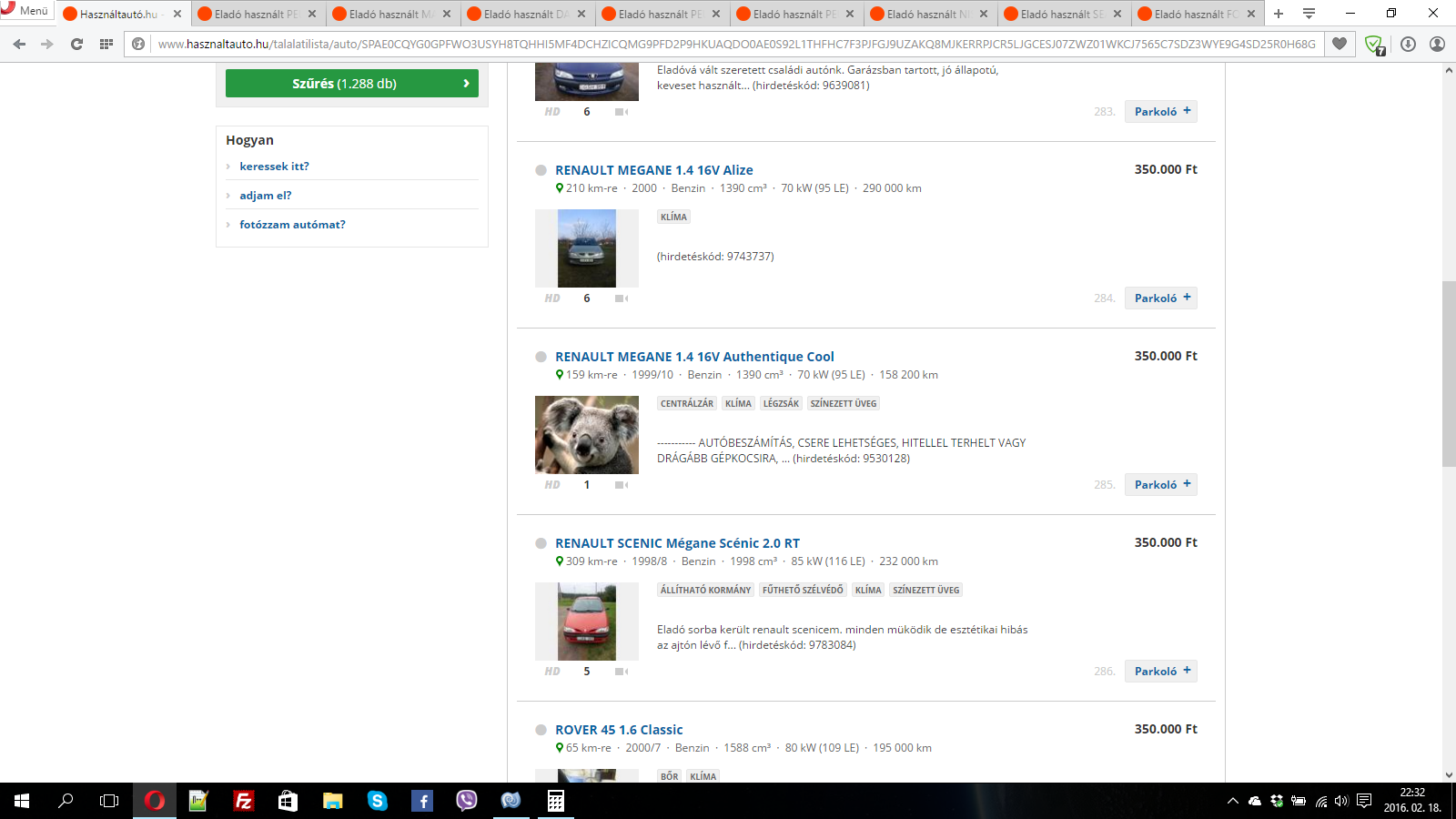Open the tab menu icon next to the new tab button

tap(1309, 14)
